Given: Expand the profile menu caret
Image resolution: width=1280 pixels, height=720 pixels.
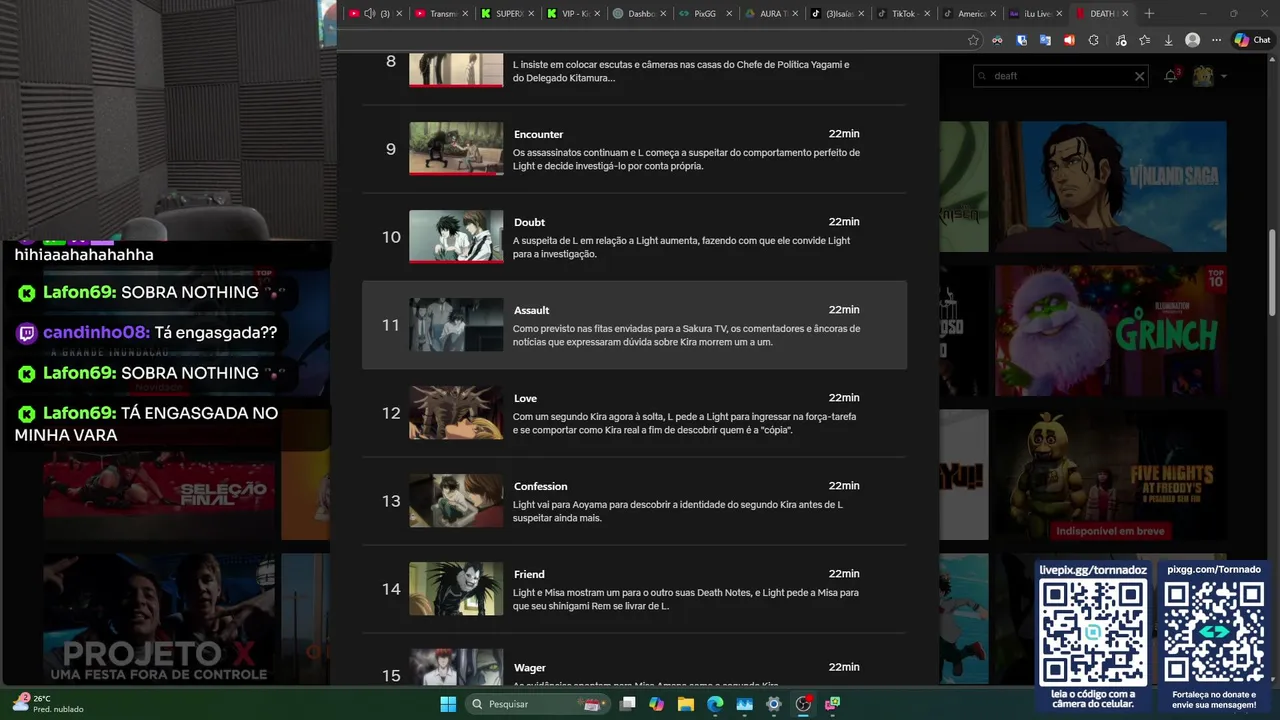Looking at the screenshot, I should pyautogui.click(x=1224, y=76).
